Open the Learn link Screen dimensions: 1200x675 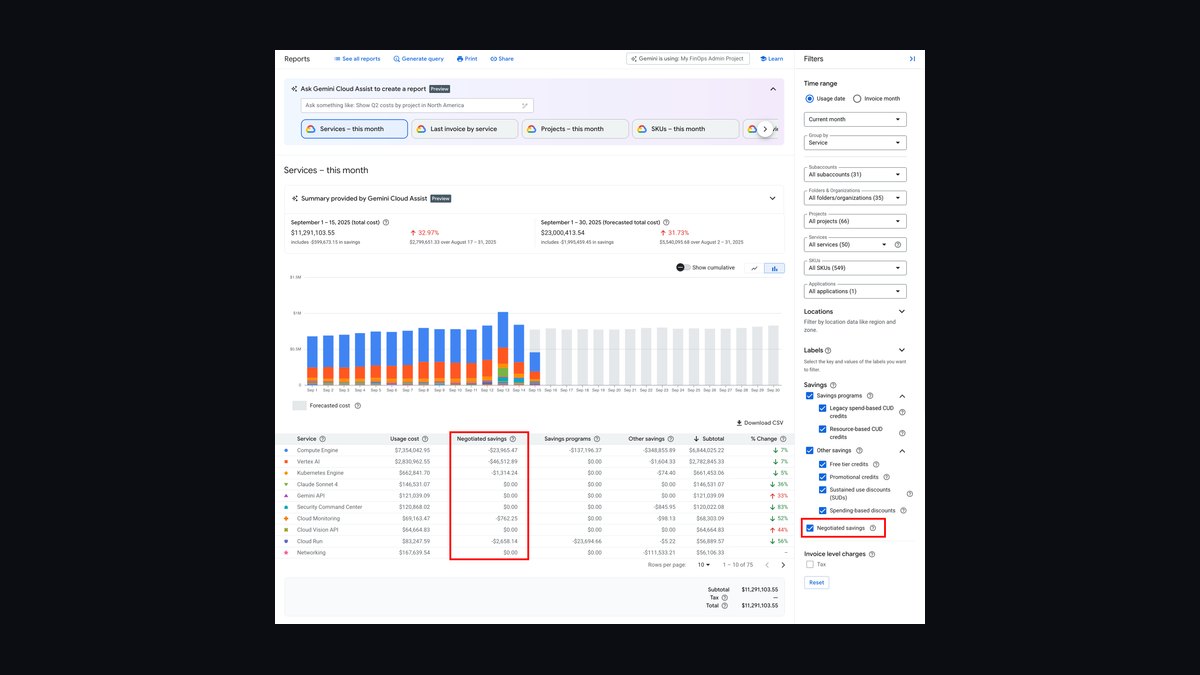pos(771,59)
